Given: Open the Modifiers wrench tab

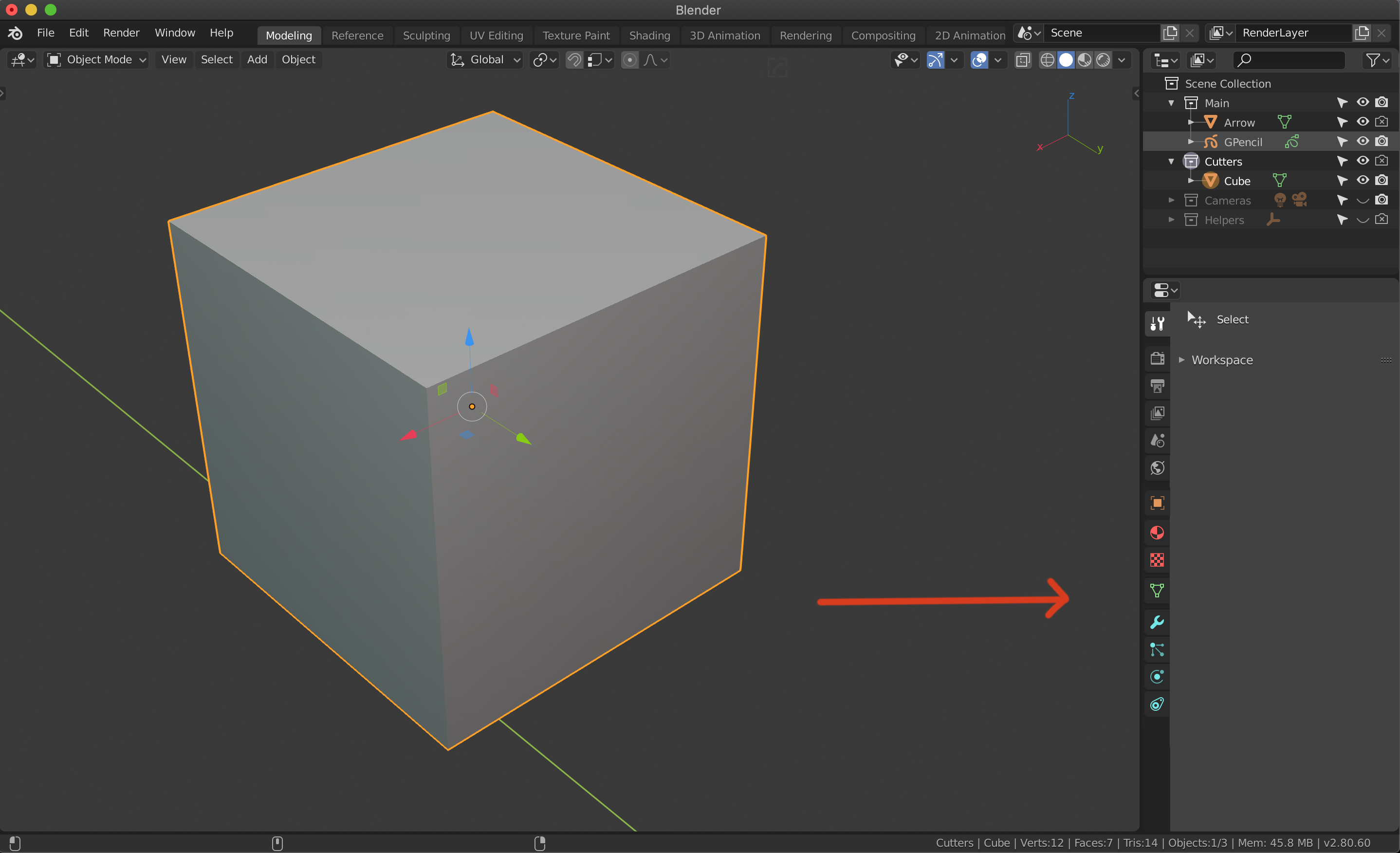Looking at the screenshot, I should (1157, 622).
